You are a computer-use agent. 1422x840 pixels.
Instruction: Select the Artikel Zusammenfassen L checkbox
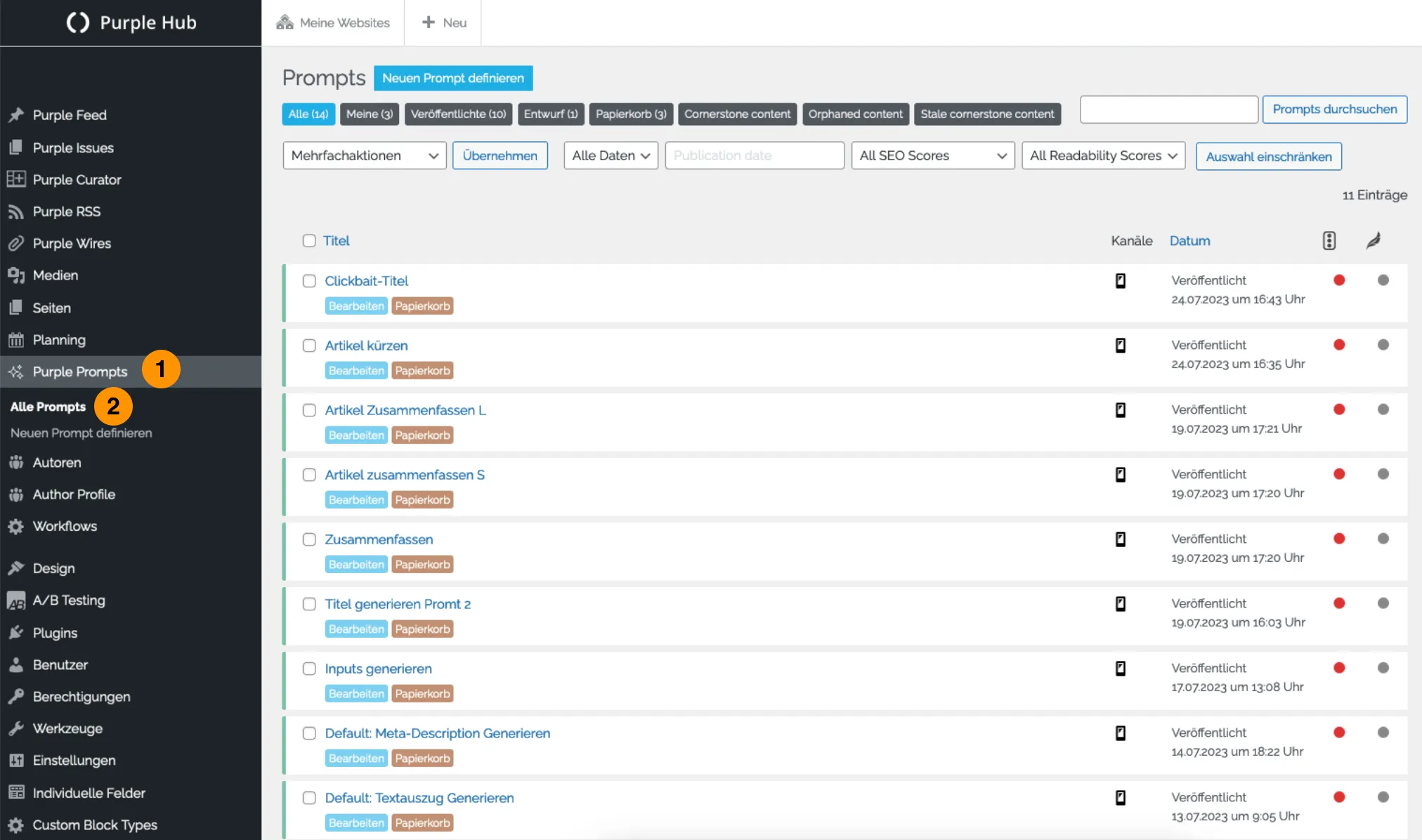coord(309,410)
